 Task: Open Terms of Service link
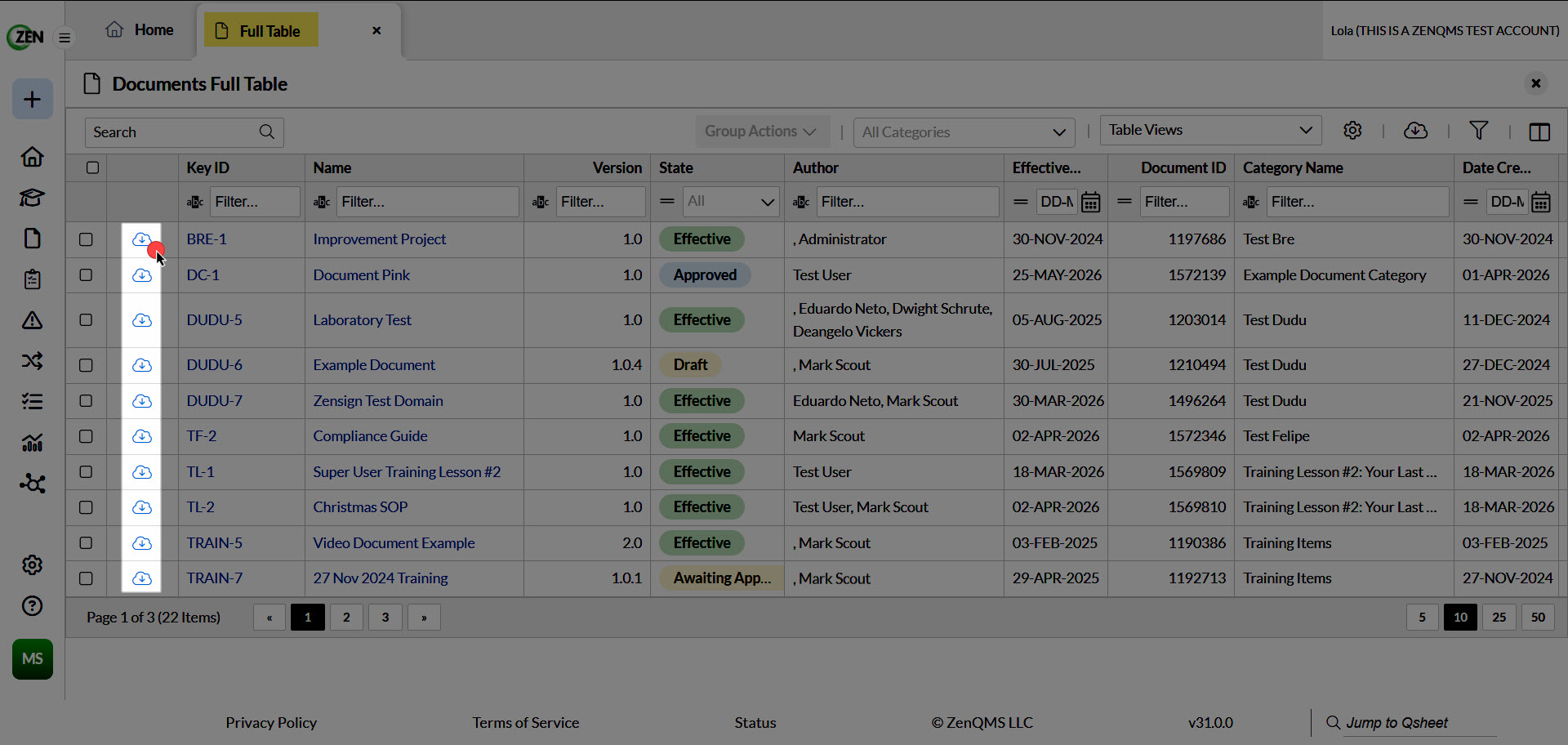click(x=525, y=723)
